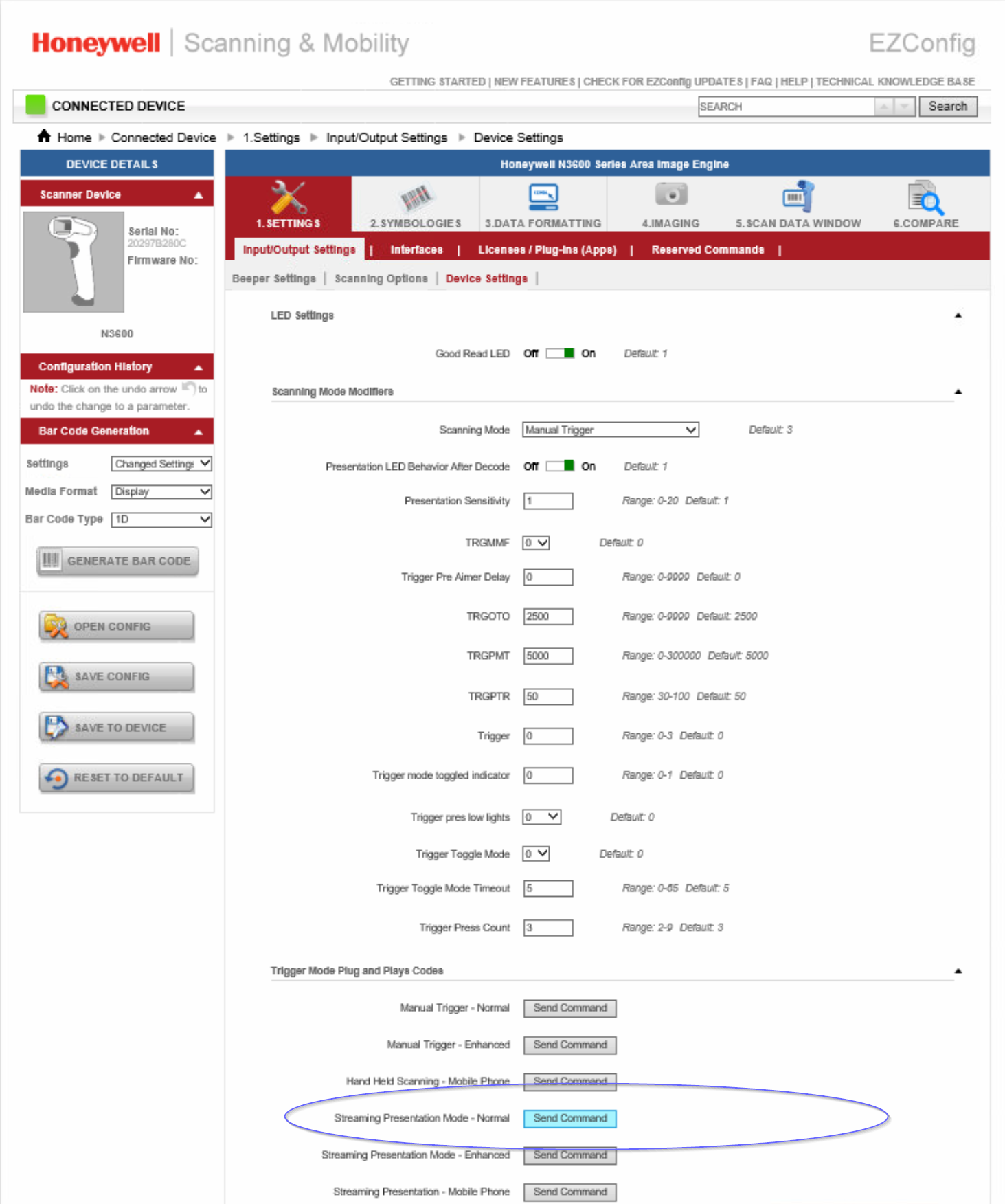Click the Save To Device button
Screen dimensions: 1005x1204
116,727
